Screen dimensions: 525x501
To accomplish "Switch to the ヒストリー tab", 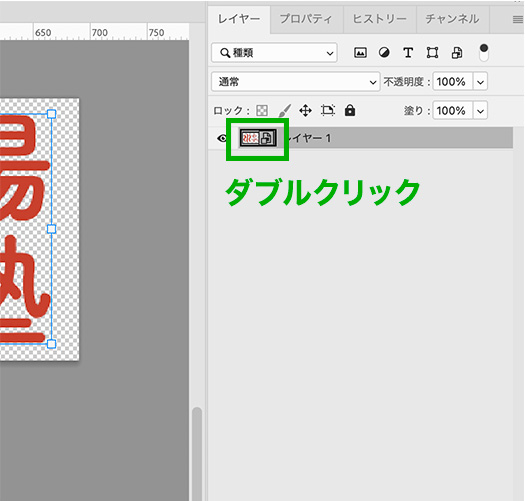I will [x=380, y=19].
